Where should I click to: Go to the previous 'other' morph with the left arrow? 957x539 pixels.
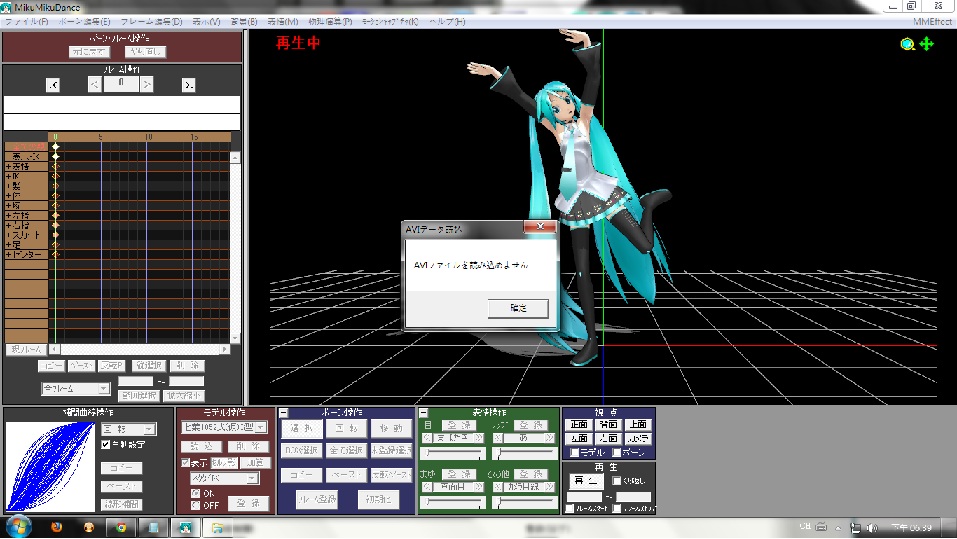(498, 487)
